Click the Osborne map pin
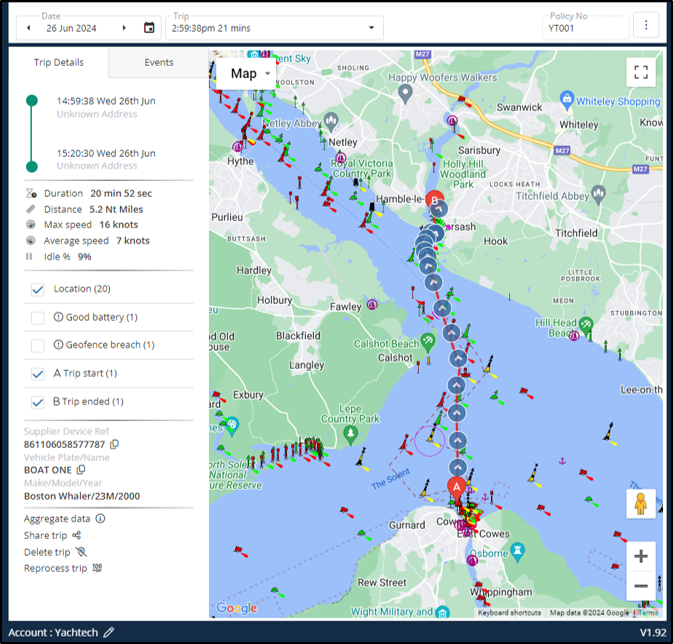This screenshot has height=644, width=673. pyautogui.click(x=518, y=553)
